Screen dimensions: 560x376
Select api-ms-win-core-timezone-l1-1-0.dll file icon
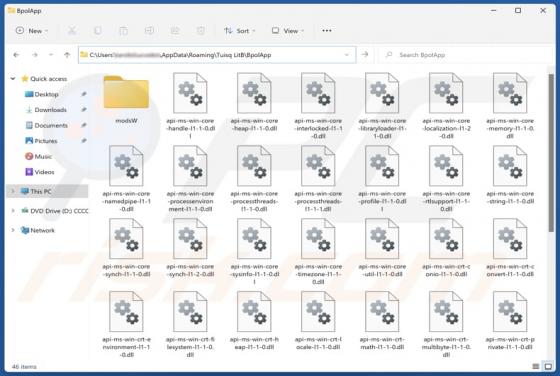tap(318, 239)
